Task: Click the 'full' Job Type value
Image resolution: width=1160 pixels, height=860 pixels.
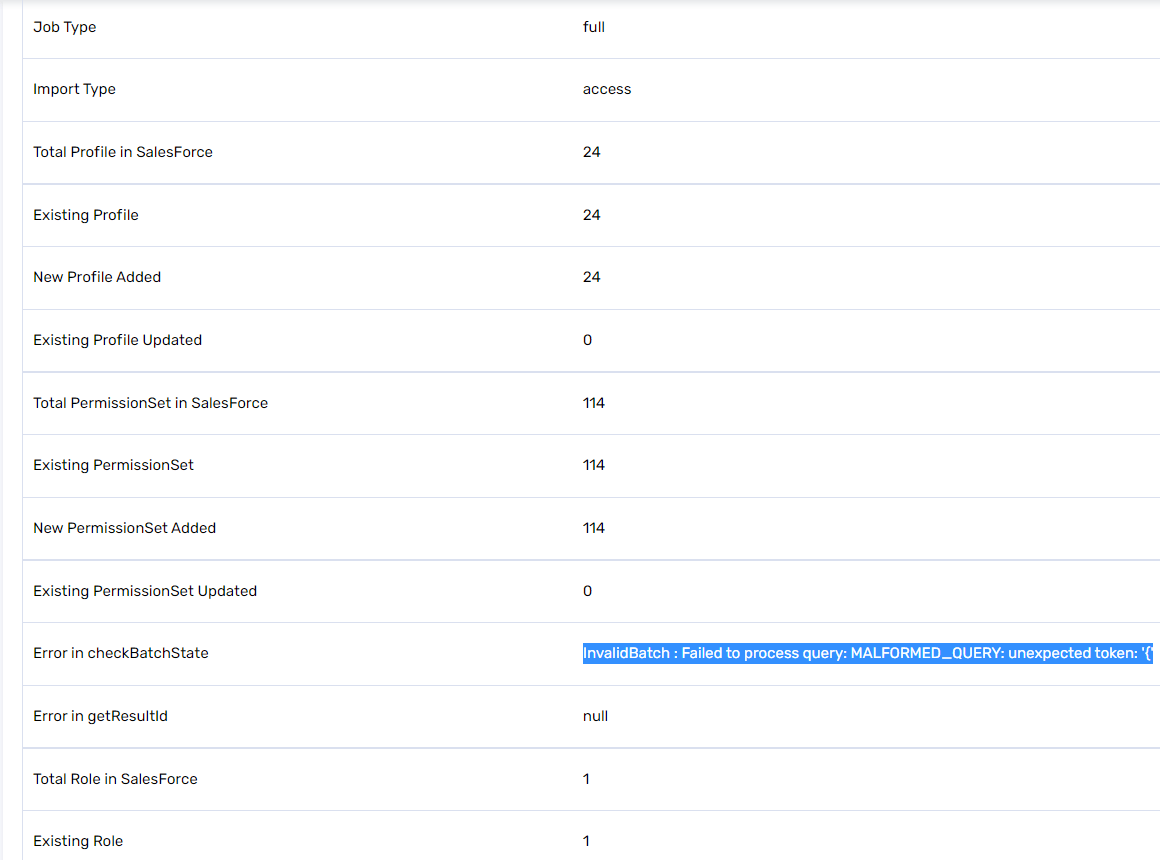Action: coord(593,27)
